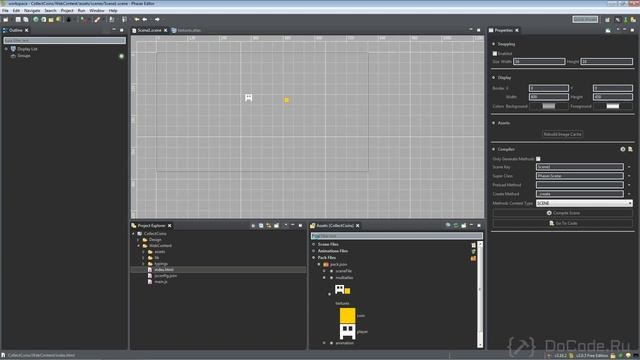Collapse the Compiler section

[493, 149]
